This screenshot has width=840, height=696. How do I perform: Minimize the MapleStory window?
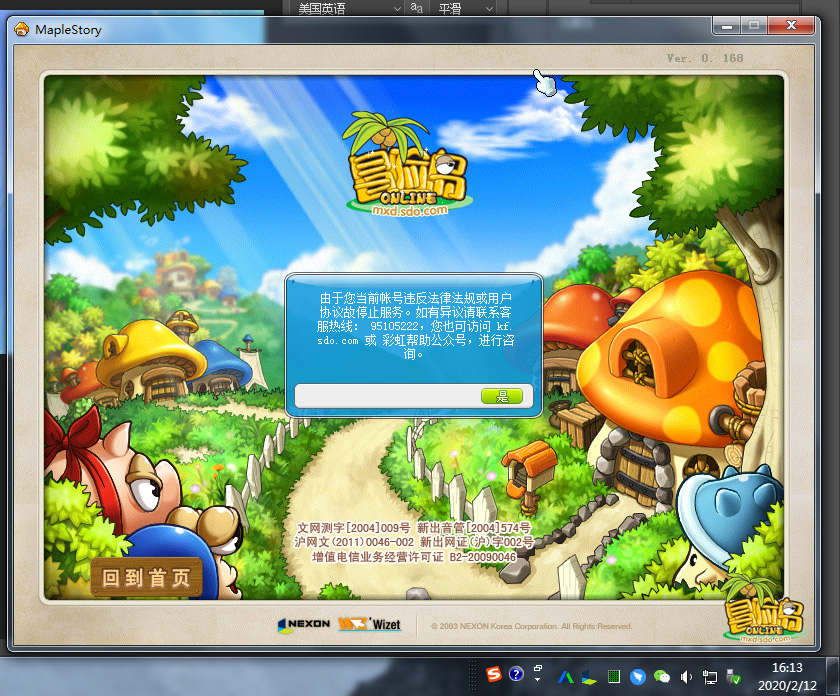[726, 26]
